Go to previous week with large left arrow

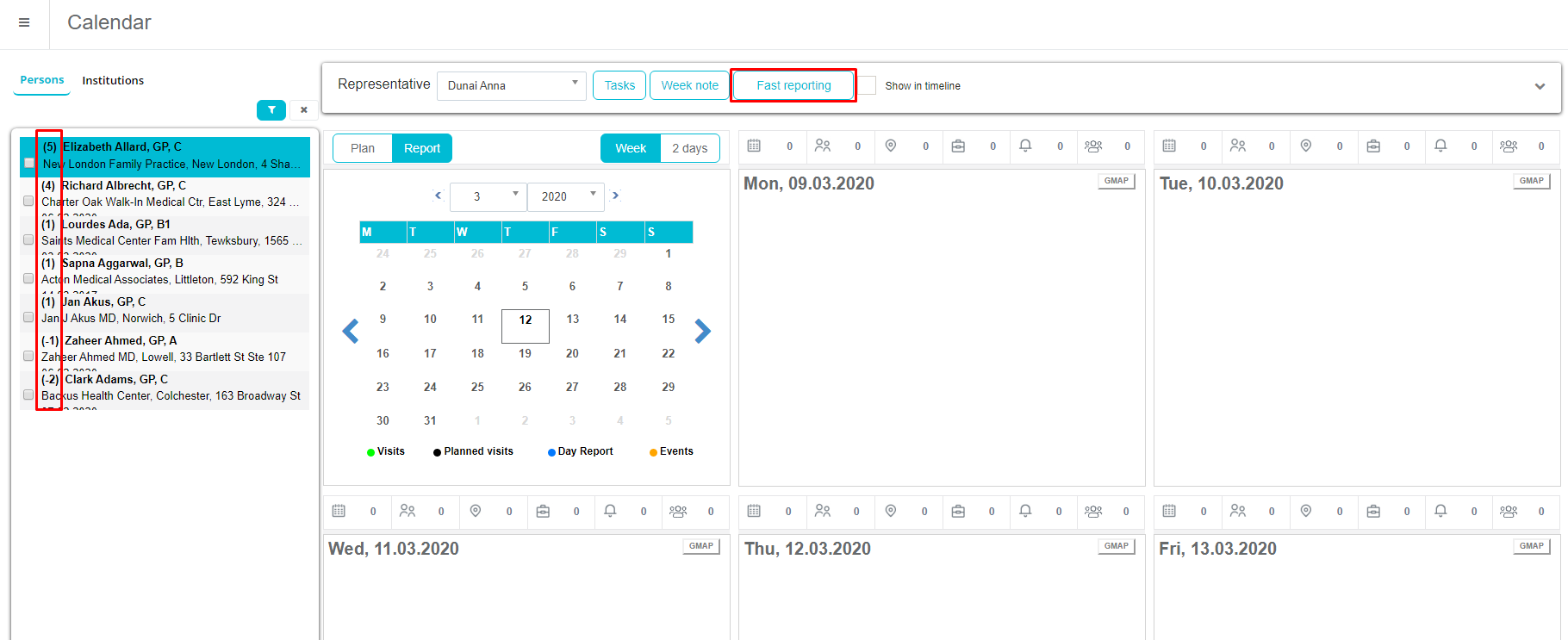pos(351,331)
